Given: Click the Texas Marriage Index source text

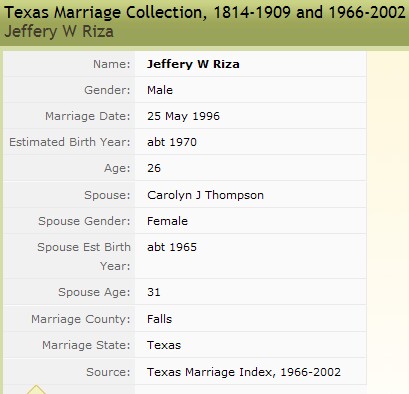Looking at the screenshot, I should [x=244, y=372].
